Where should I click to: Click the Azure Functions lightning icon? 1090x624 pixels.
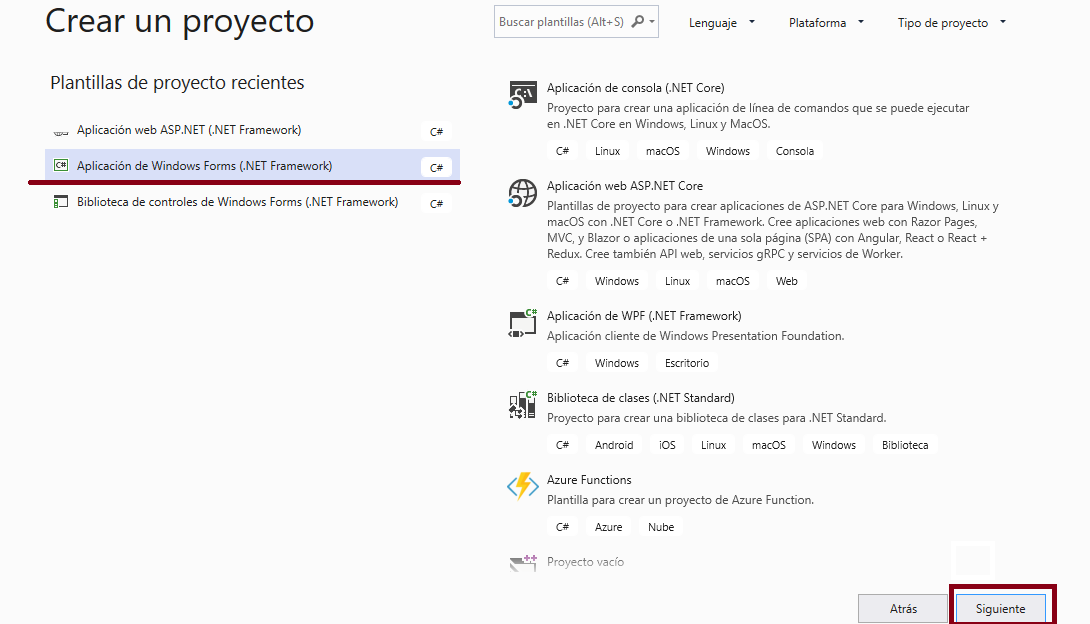[x=523, y=486]
